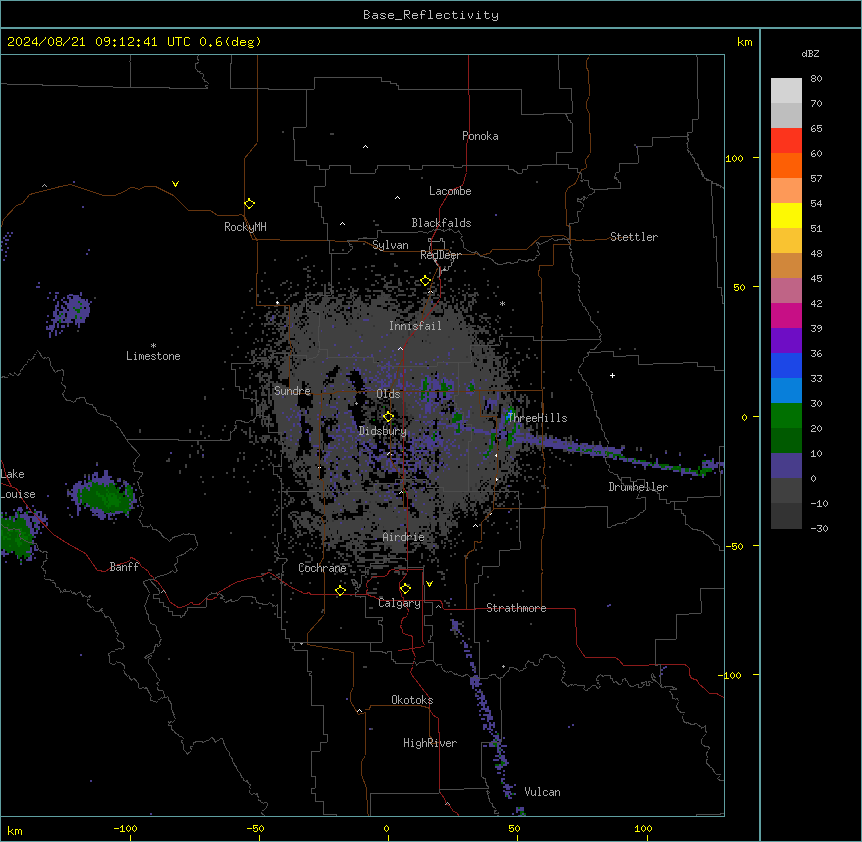Click the Banff town label
The height and width of the screenshot is (842, 862).
tap(124, 567)
